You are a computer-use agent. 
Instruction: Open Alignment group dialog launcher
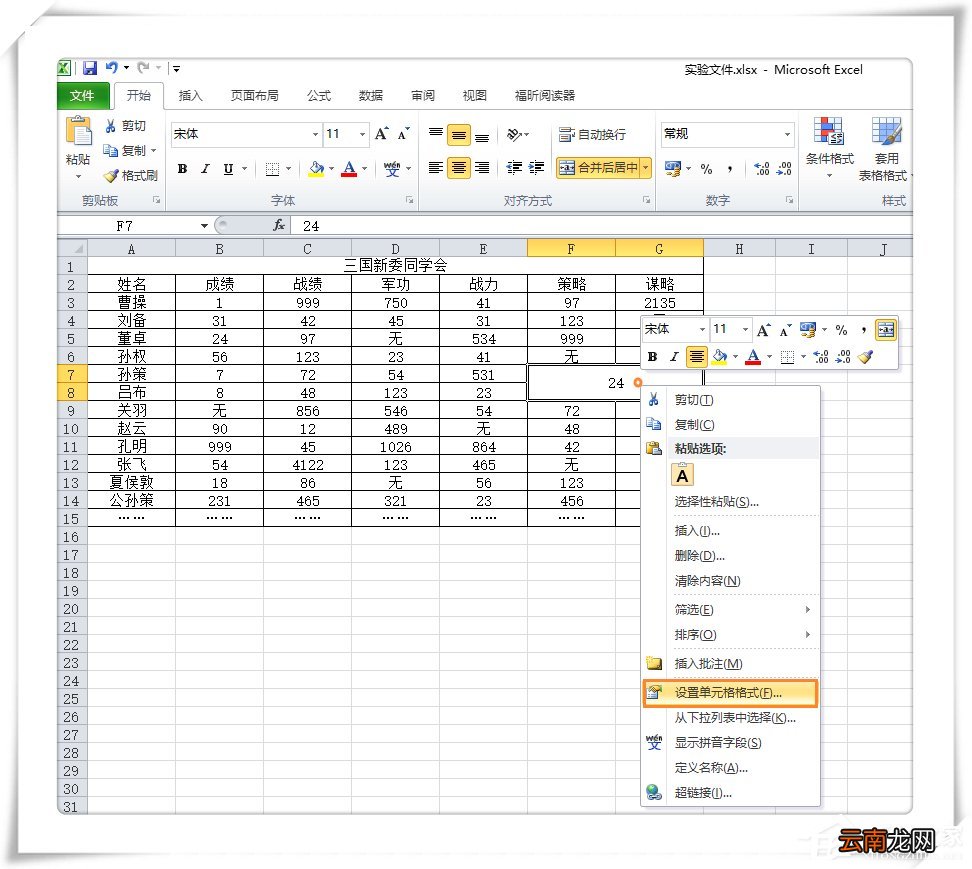coord(647,200)
